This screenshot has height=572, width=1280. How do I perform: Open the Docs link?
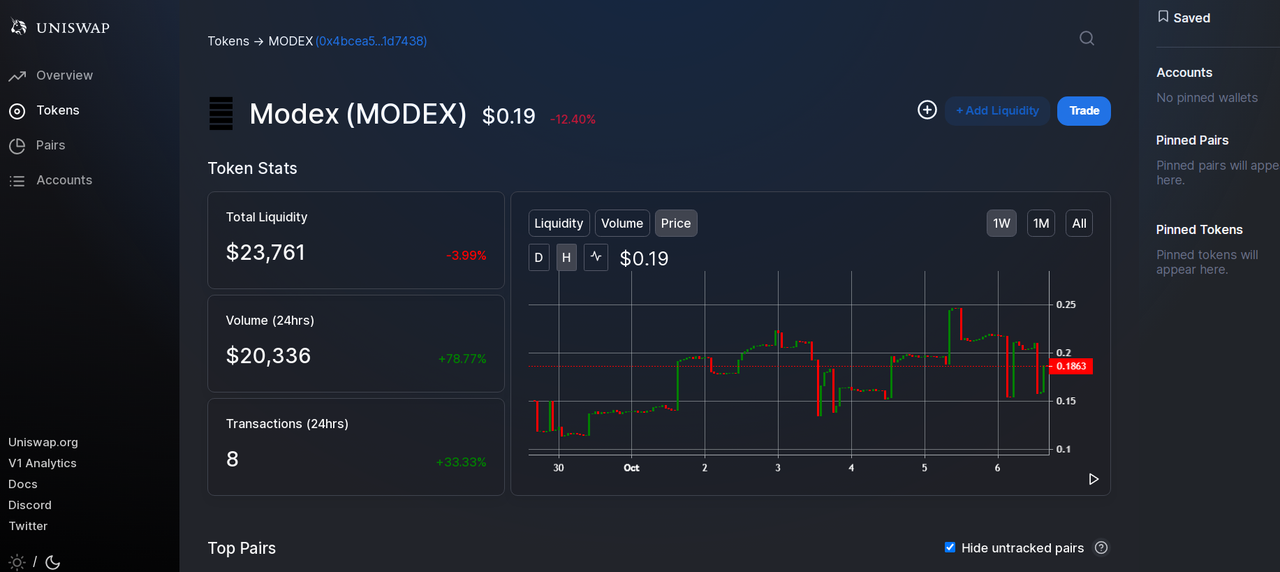pyautogui.click(x=23, y=484)
